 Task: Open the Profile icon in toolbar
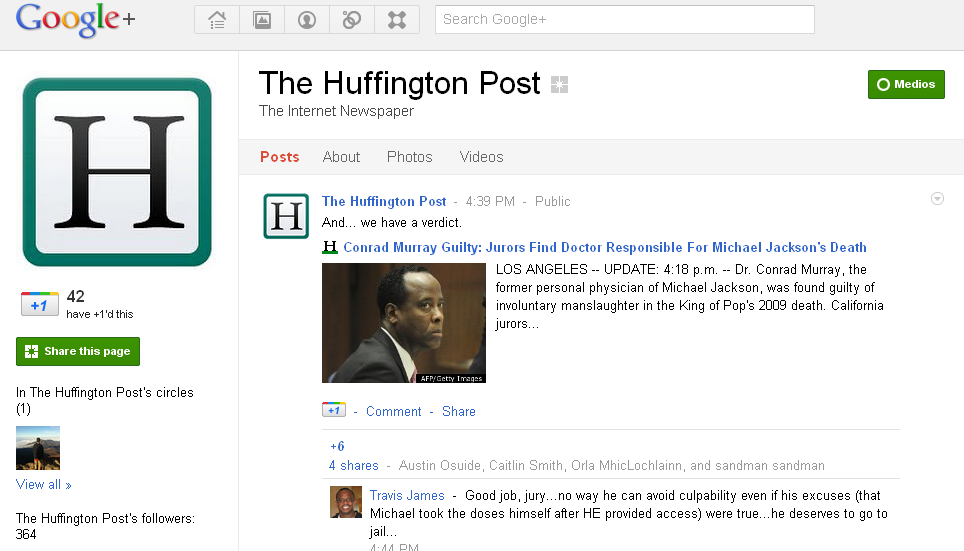click(307, 20)
